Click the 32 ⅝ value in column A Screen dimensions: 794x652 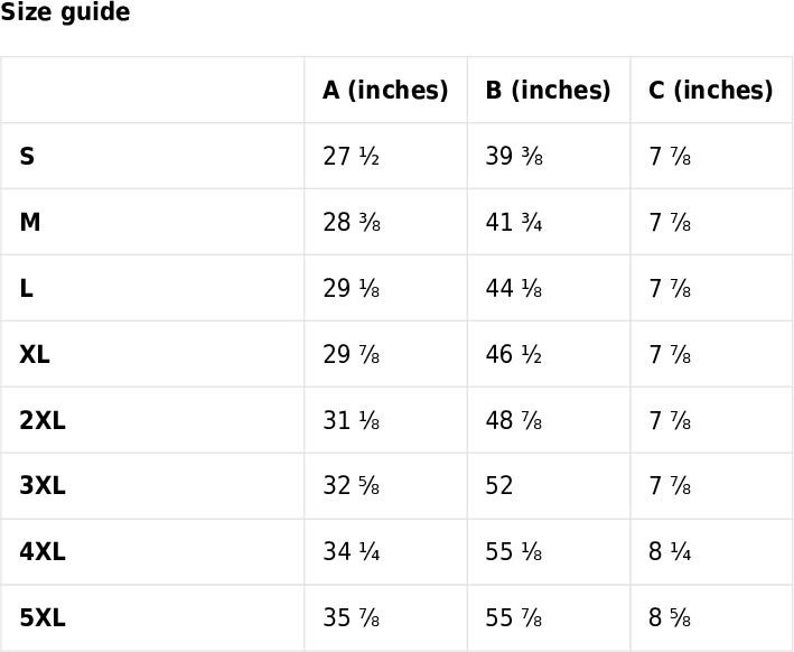[x=351, y=485]
